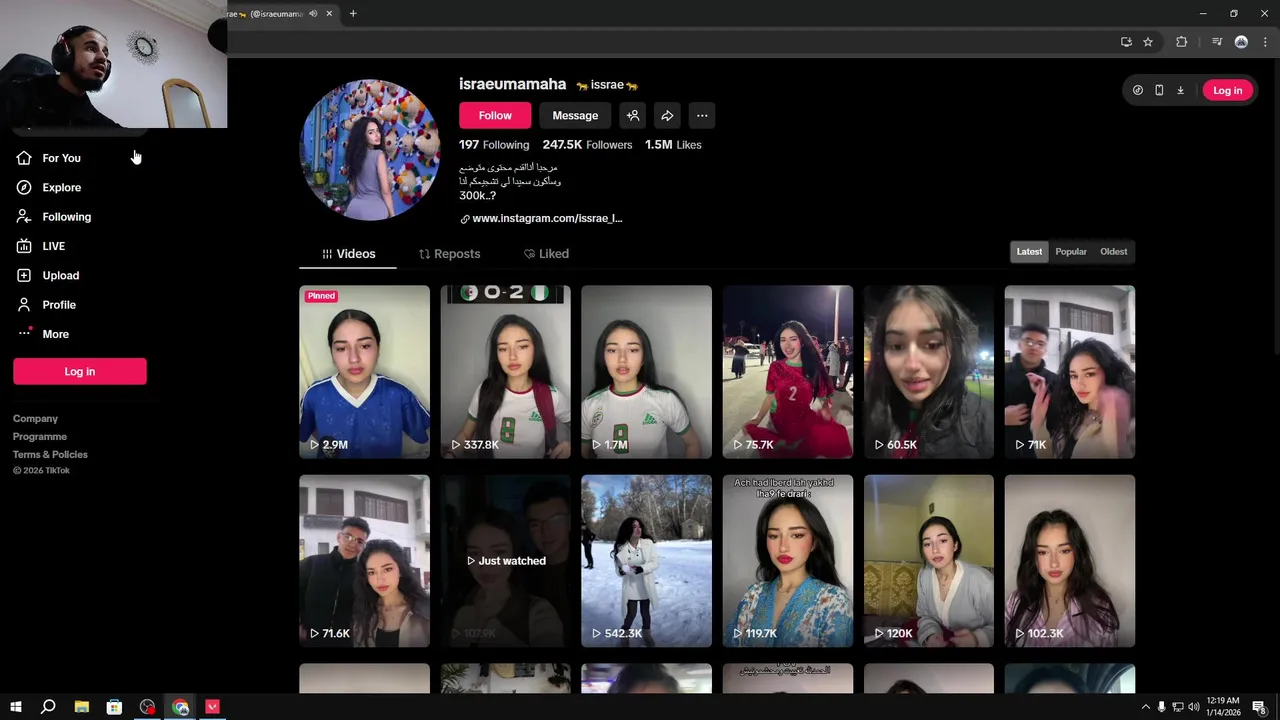This screenshot has height=720, width=1280.
Task: Share this profile via arrow icon
Action: tap(667, 116)
